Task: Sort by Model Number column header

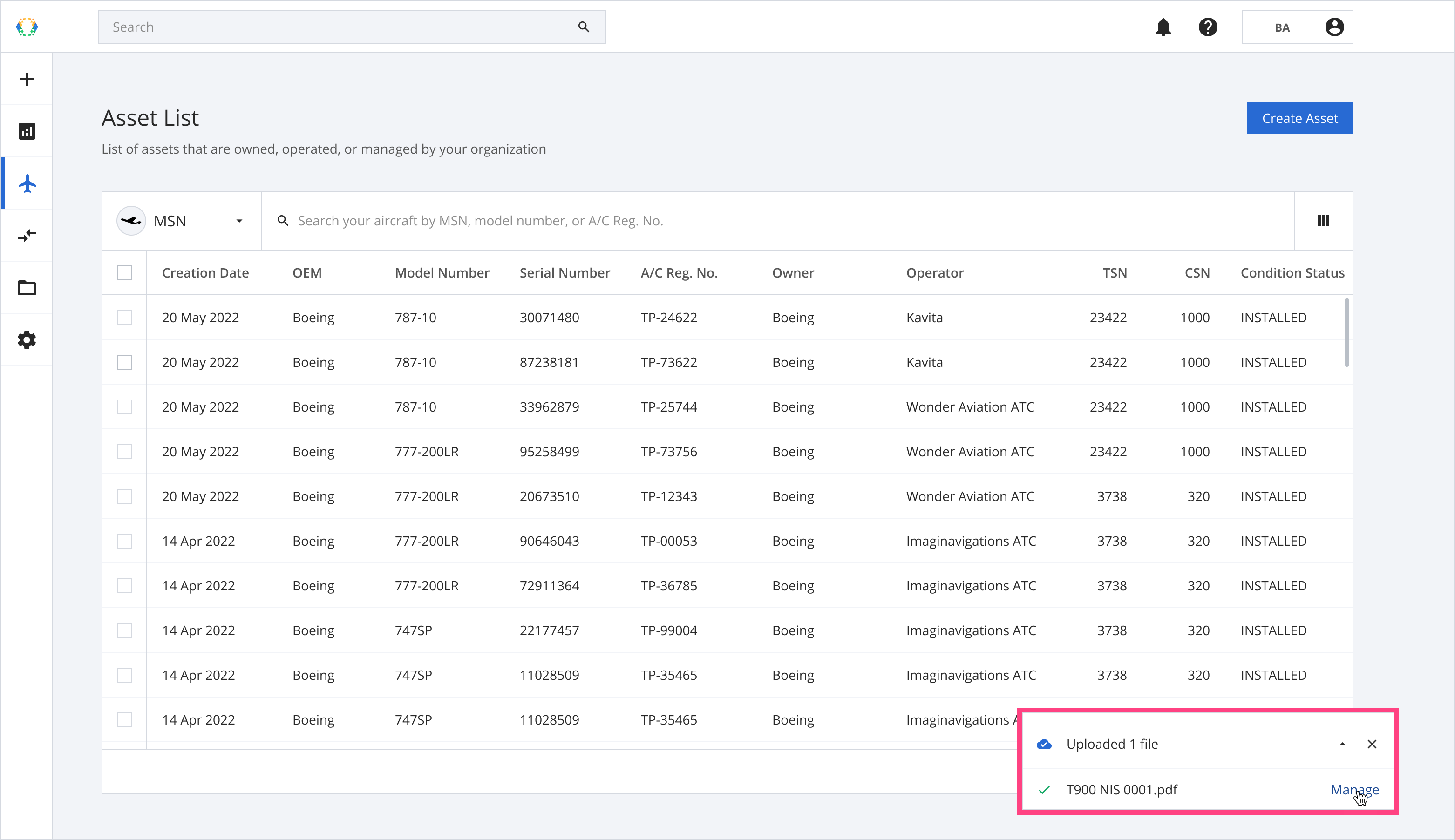Action: tap(442, 273)
